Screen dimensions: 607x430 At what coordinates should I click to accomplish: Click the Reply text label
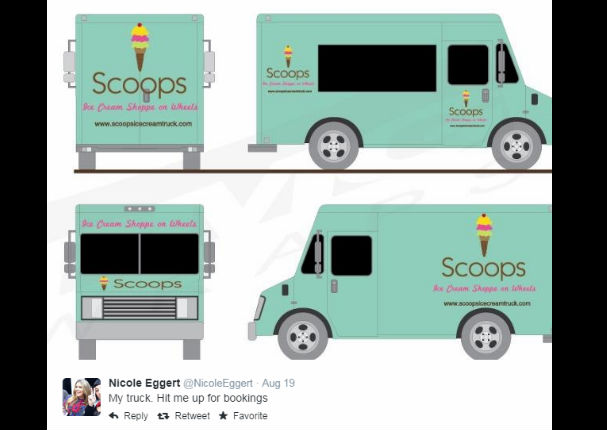tap(135, 416)
